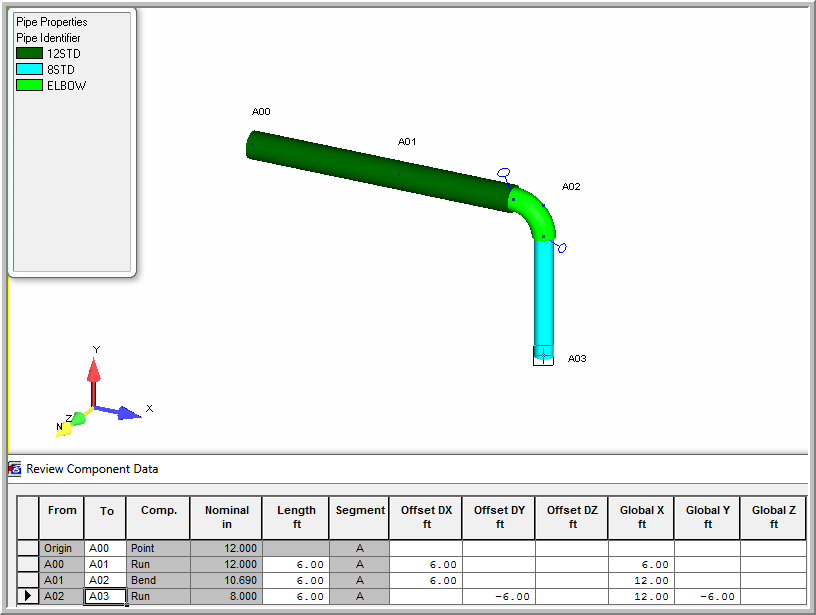Click the Segment column header
The image size is (816, 615).
click(x=360, y=518)
